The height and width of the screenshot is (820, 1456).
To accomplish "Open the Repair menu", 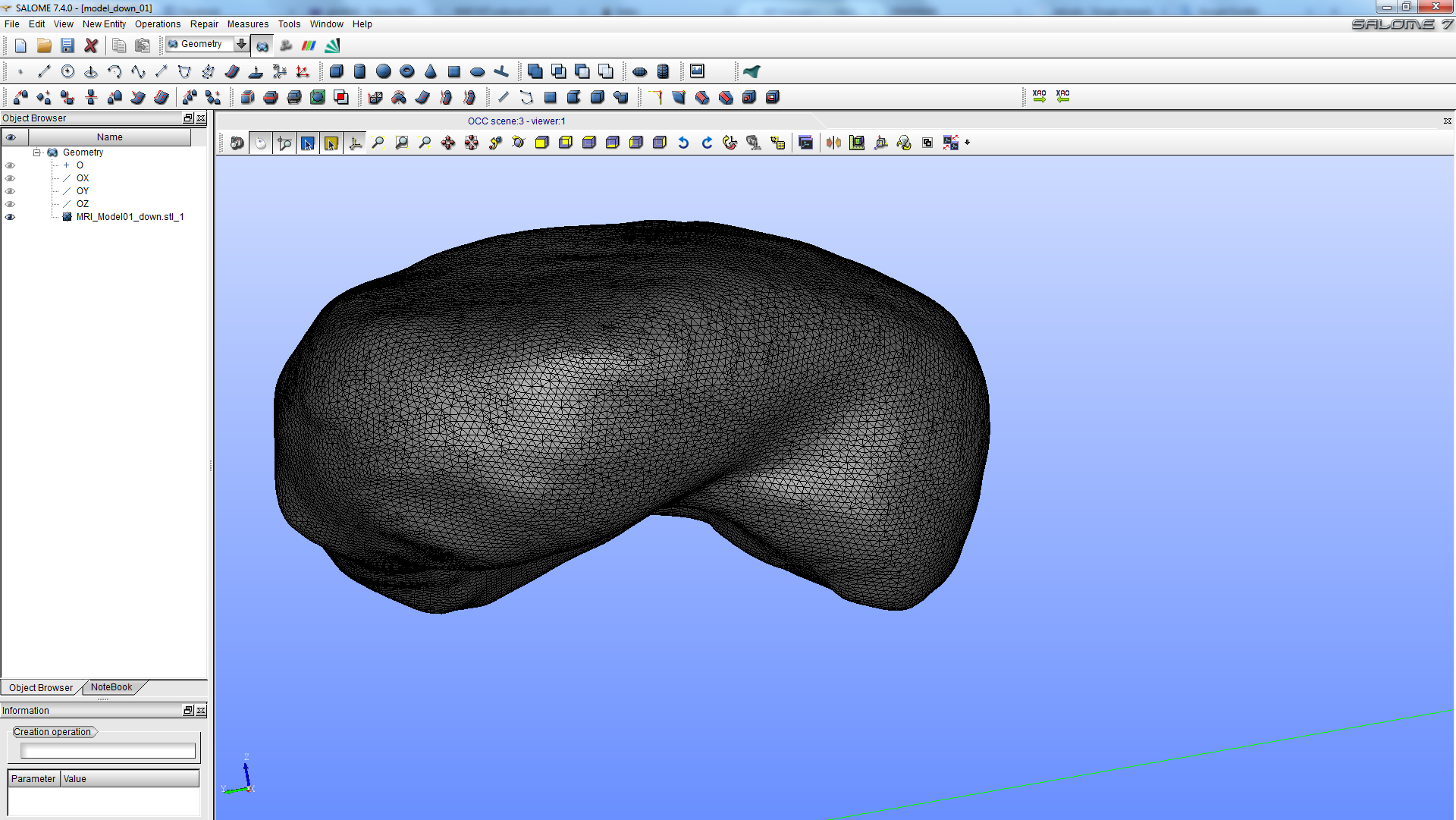I will [204, 24].
